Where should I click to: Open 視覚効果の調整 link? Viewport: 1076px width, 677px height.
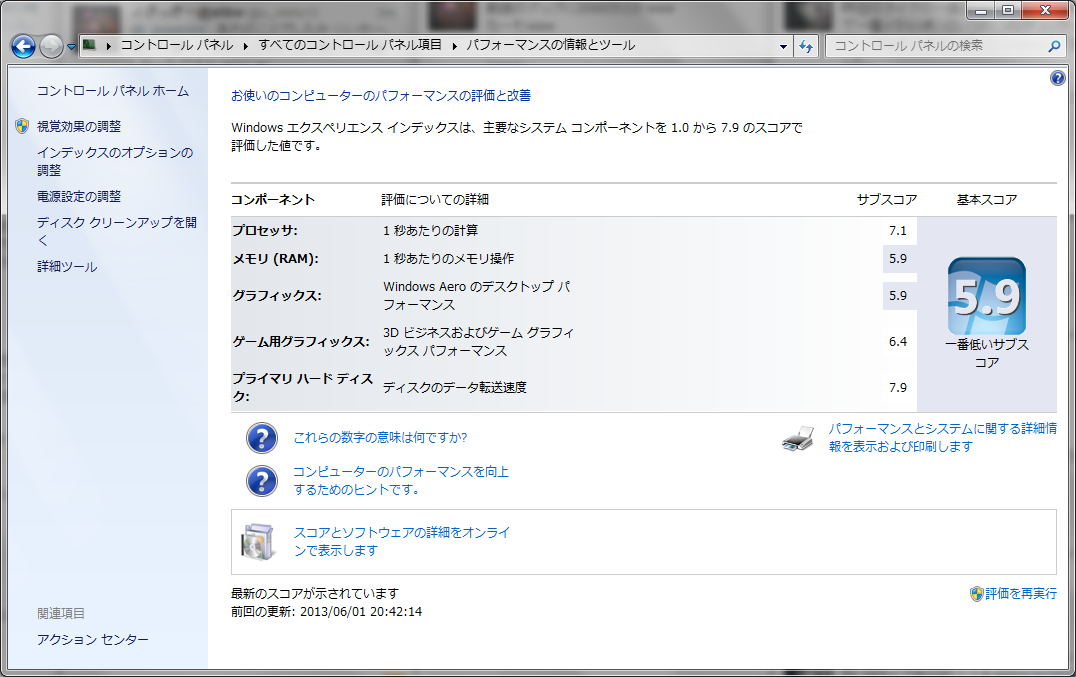click(79, 127)
